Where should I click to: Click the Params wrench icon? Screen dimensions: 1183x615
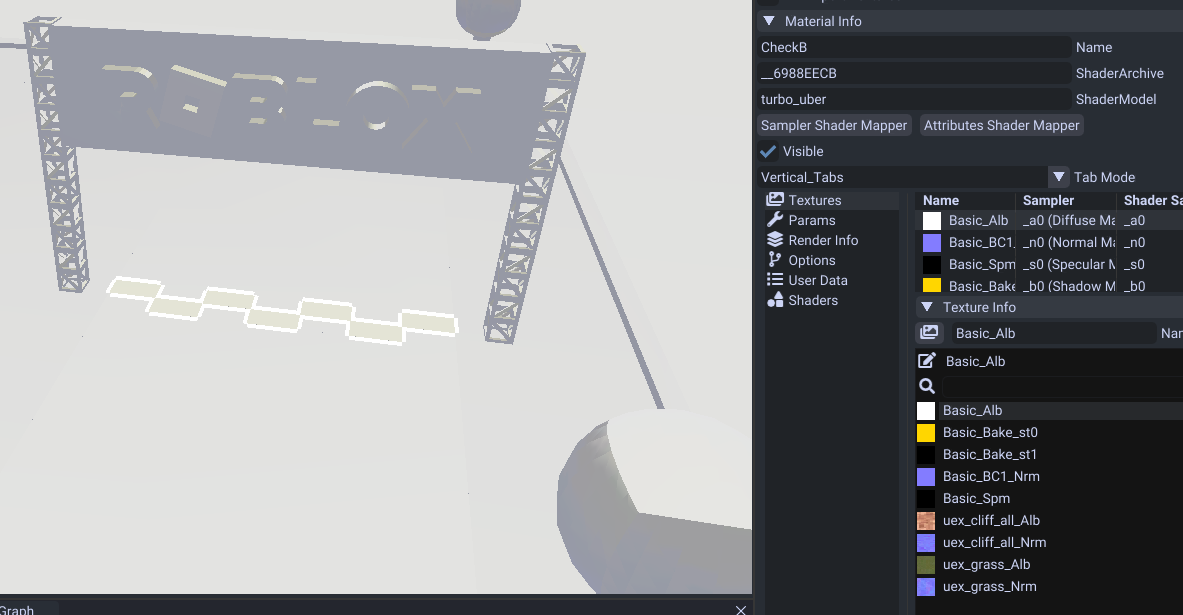775,220
